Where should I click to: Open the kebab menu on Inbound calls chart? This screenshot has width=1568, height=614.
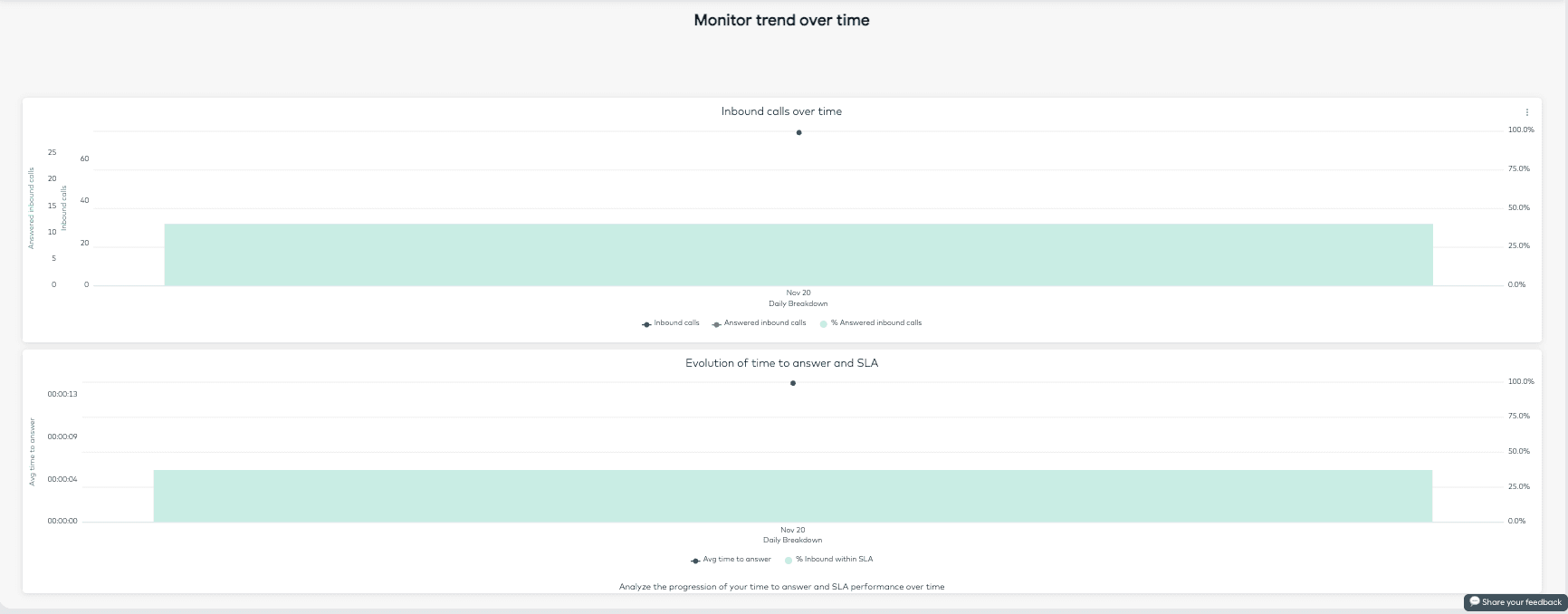[x=1527, y=111]
